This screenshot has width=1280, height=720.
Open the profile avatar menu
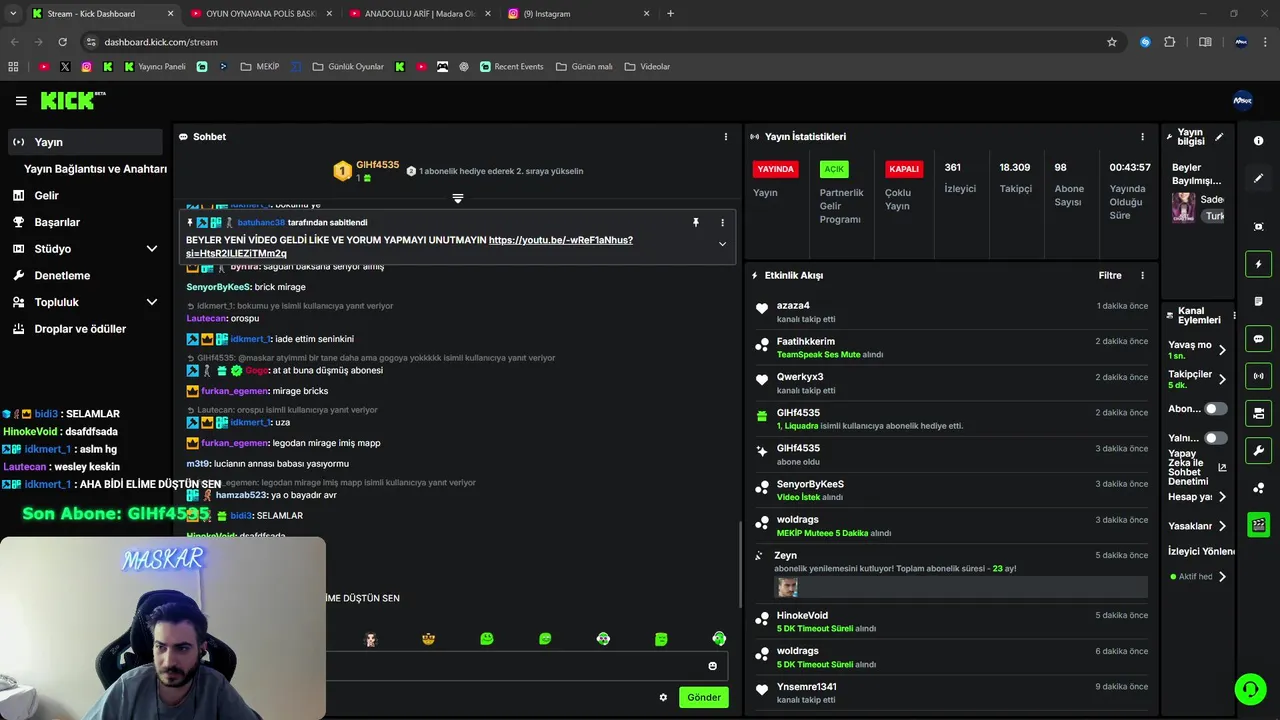coord(1242,100)
